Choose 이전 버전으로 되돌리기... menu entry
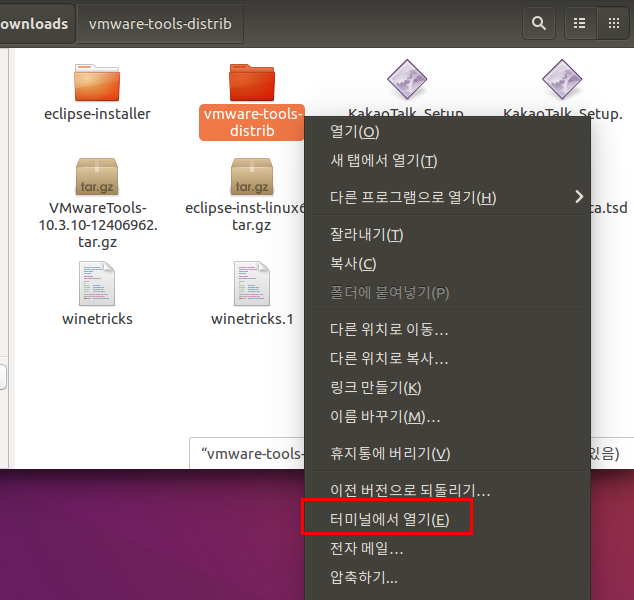The width and height of the screenshot is (634, 600). coord(448,490)
